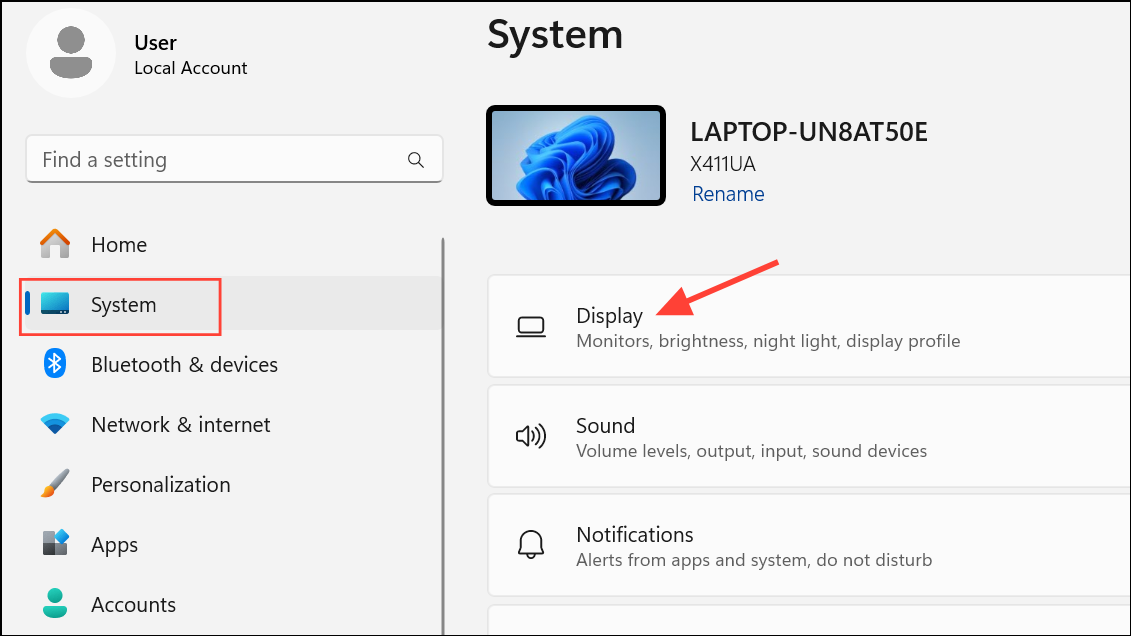Click the Accounts person icon
Screen dimensions: 1131x636
(55, 604)
